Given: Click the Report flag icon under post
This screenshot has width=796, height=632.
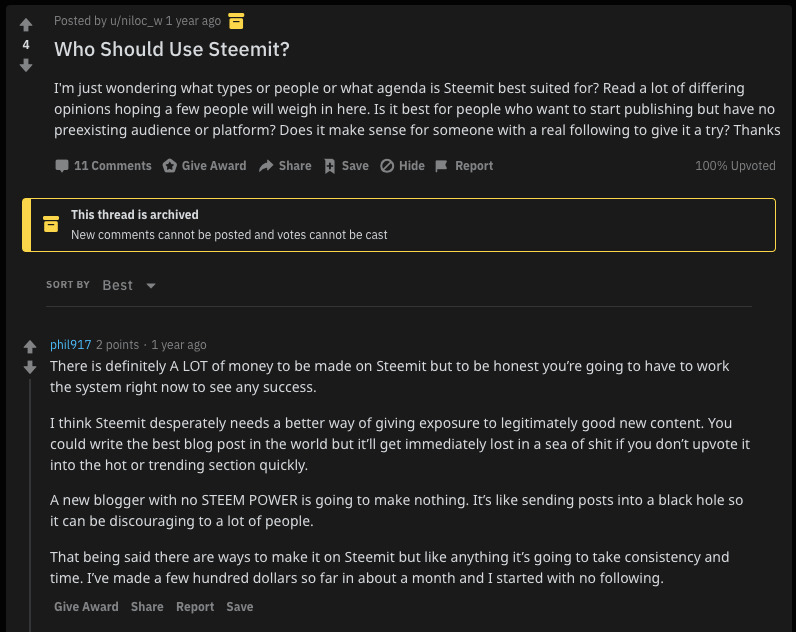Looking at the screenshot, I should coord(441,166).
